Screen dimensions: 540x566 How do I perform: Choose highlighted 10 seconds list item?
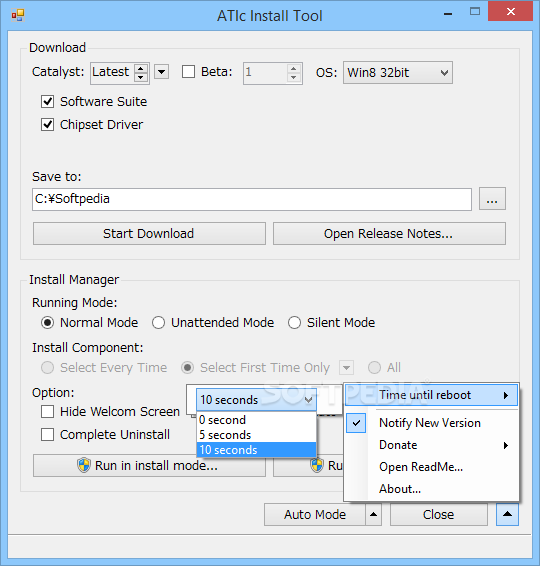point(256,450)
